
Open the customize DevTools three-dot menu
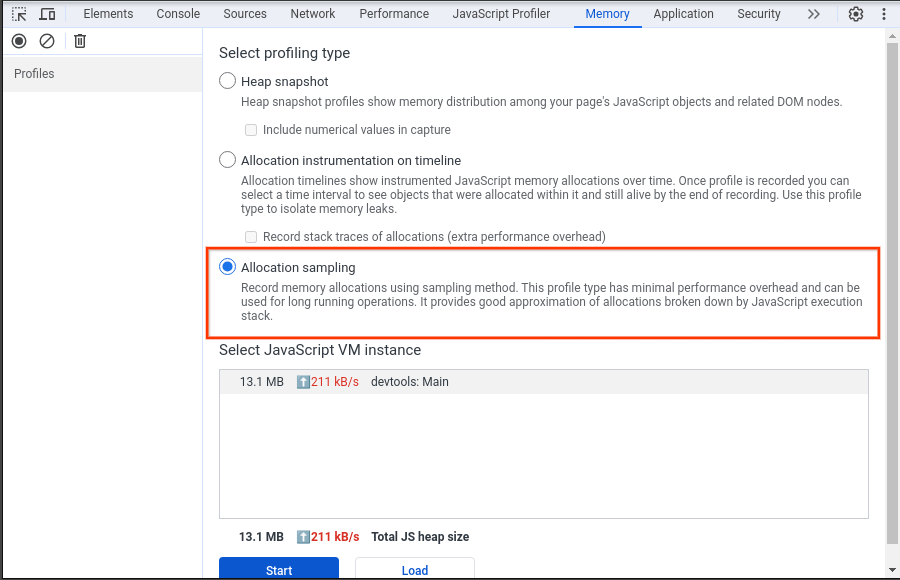(x=884, y=13)
